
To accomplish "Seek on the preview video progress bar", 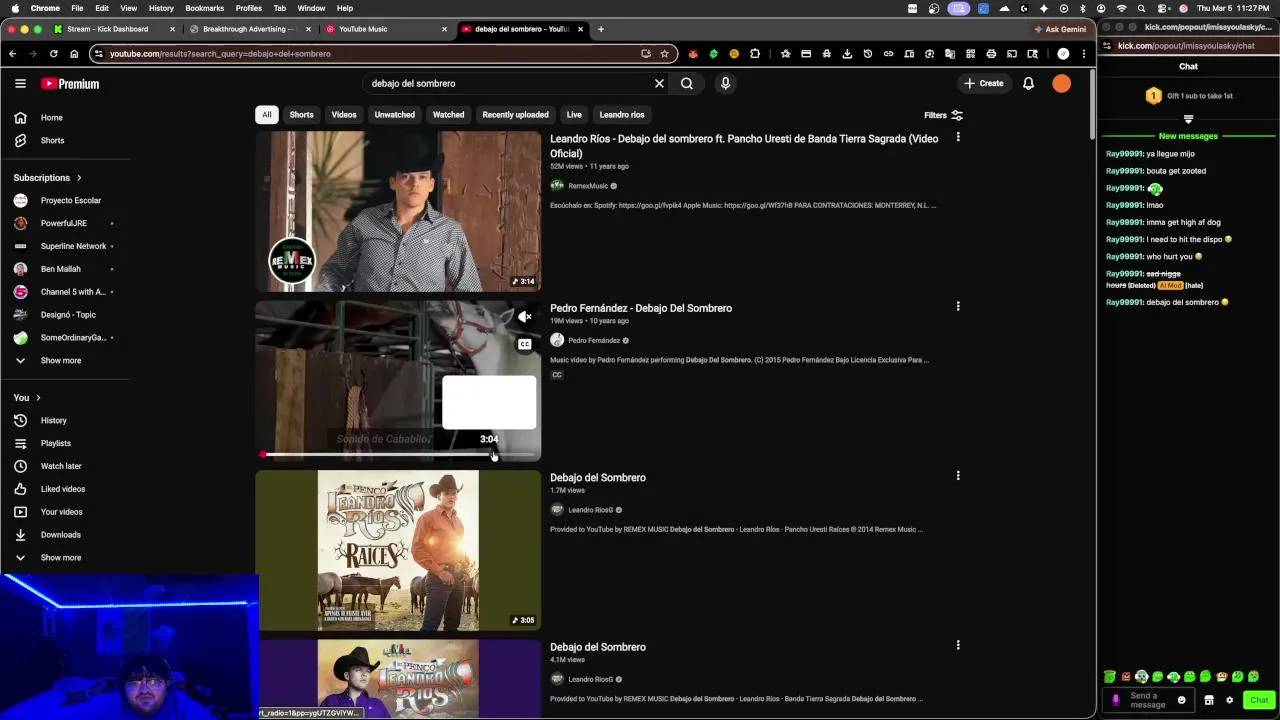I will (398, 455).
